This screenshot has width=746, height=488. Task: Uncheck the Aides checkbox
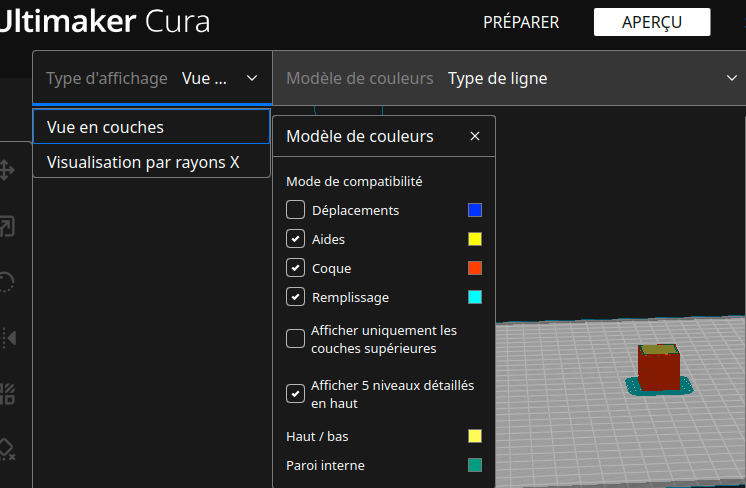(x=295, y=239)
